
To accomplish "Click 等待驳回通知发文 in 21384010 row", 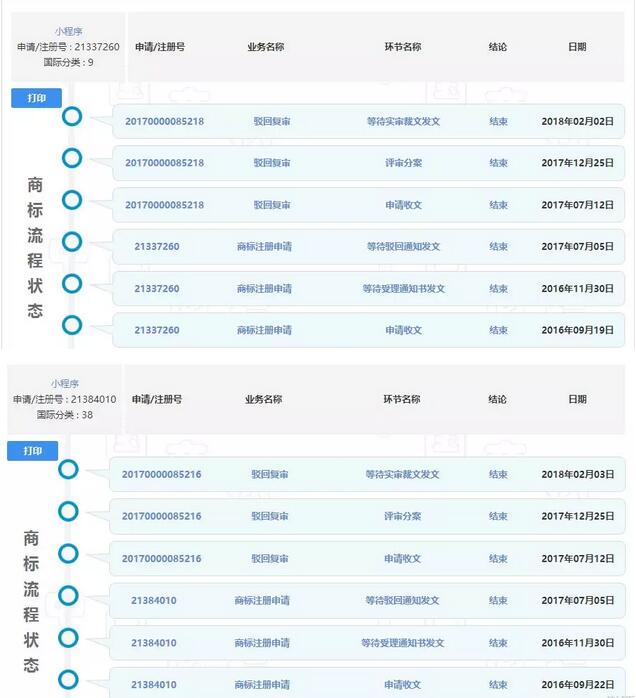I will [402, 601].
